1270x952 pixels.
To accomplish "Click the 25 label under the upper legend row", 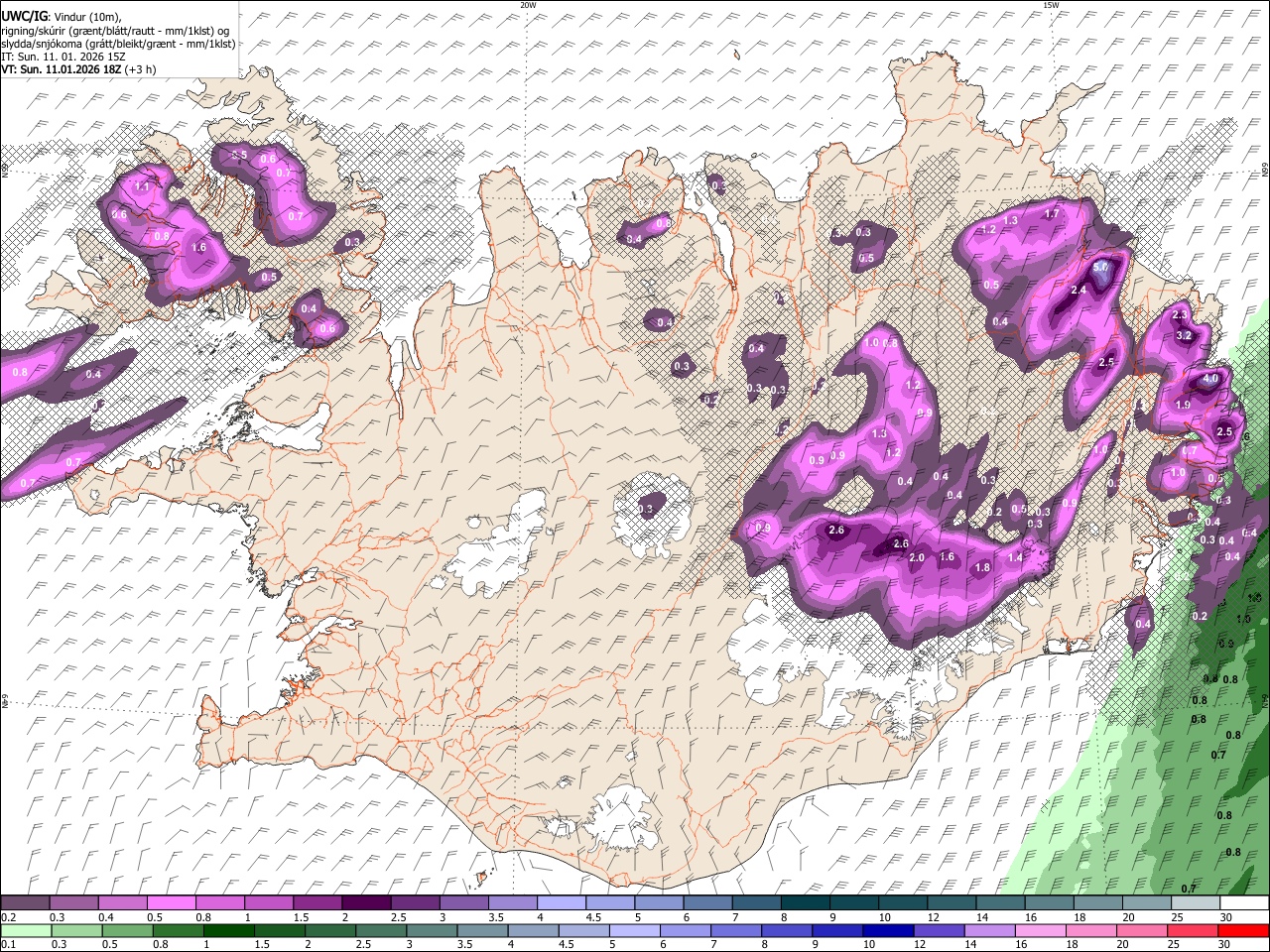I will tap(1176, 917).
